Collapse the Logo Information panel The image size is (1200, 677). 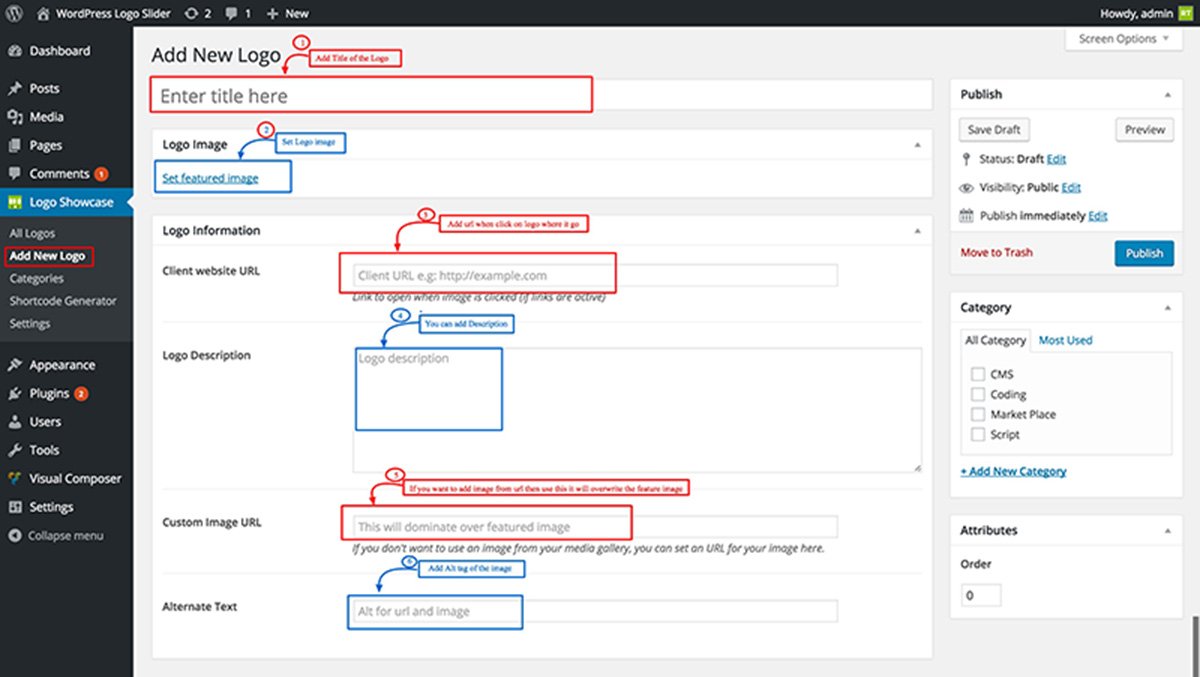click(918, 230)
